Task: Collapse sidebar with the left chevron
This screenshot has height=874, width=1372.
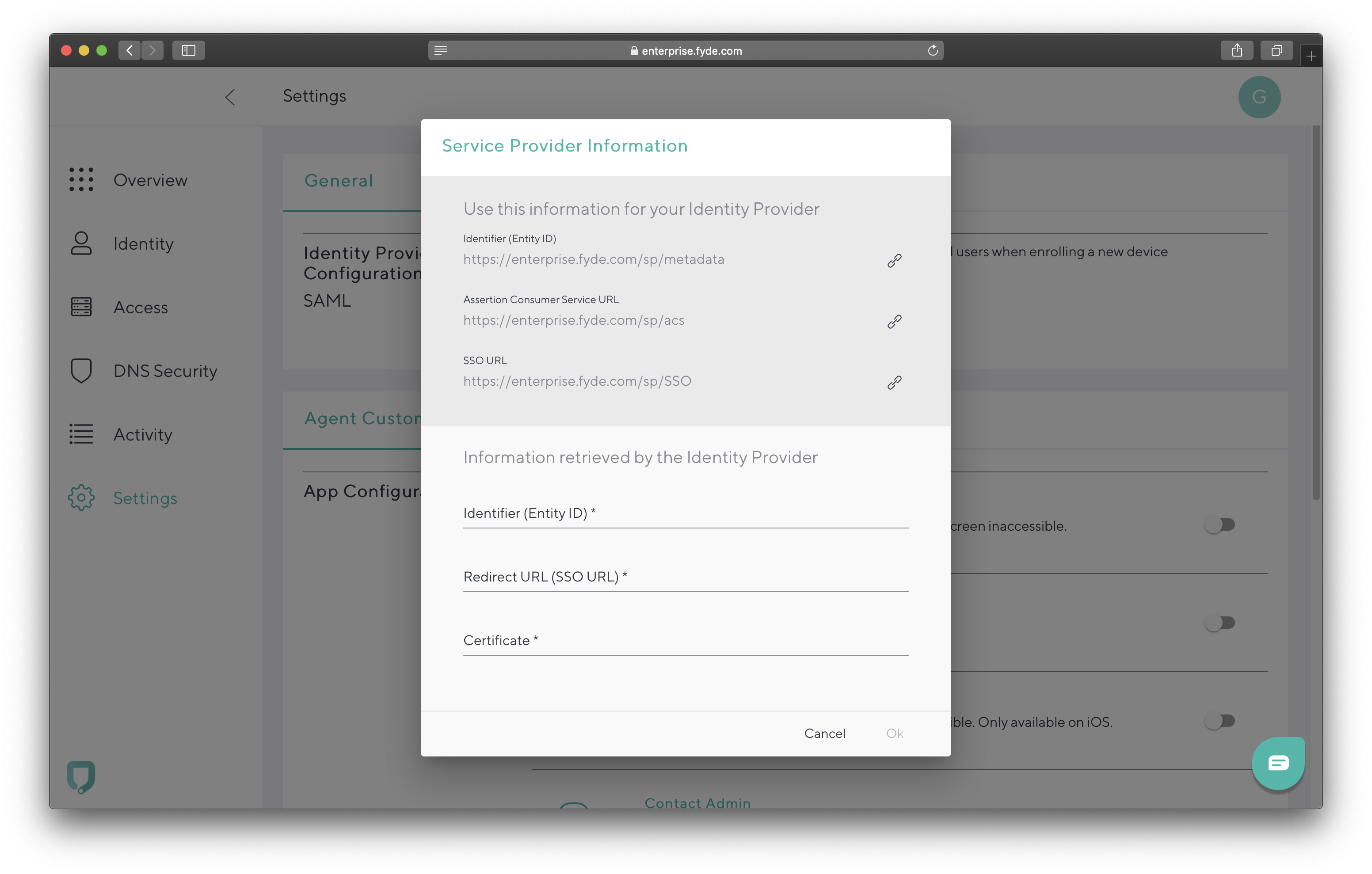Action: [230, 97]
